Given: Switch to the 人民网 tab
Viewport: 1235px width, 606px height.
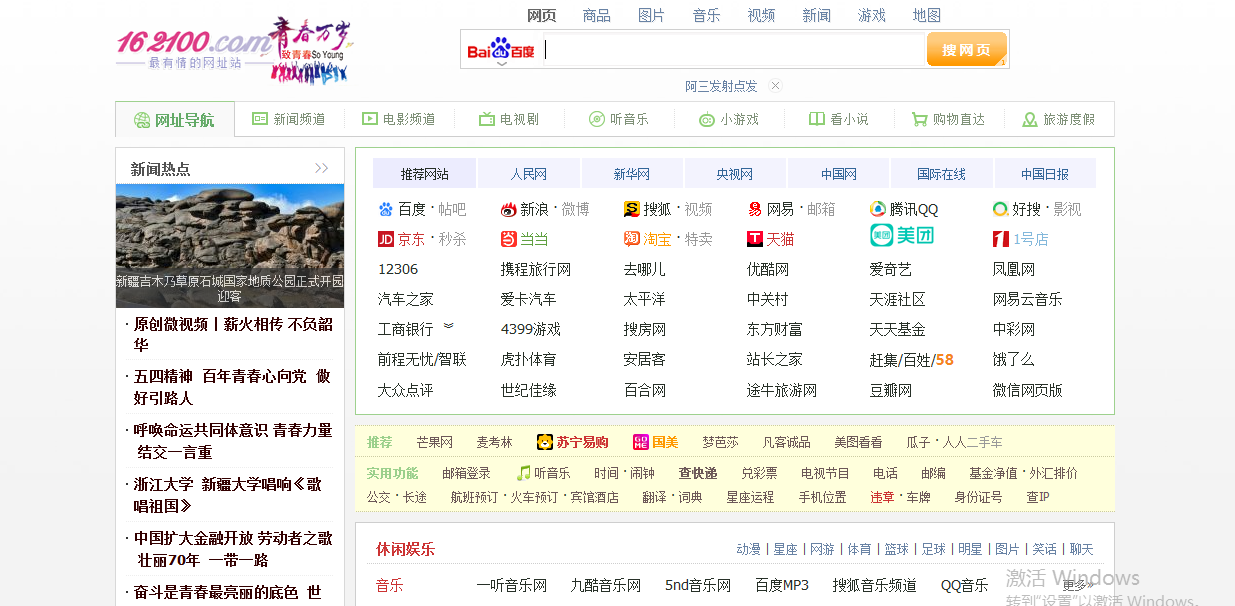Looking at the screenshot, I should tap(529, 172).
